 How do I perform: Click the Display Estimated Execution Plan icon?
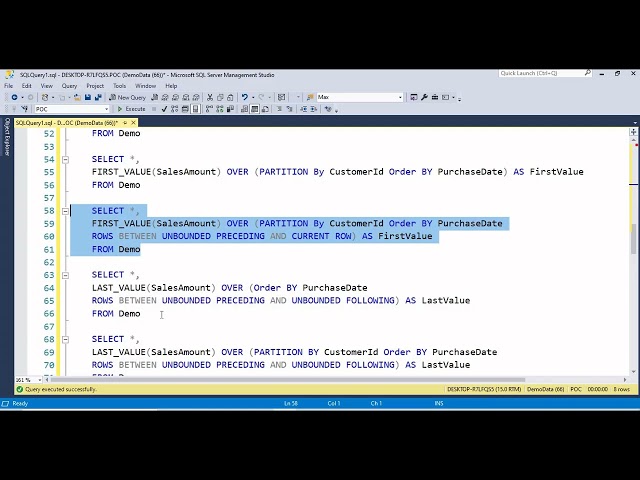[x=175, y=109]
